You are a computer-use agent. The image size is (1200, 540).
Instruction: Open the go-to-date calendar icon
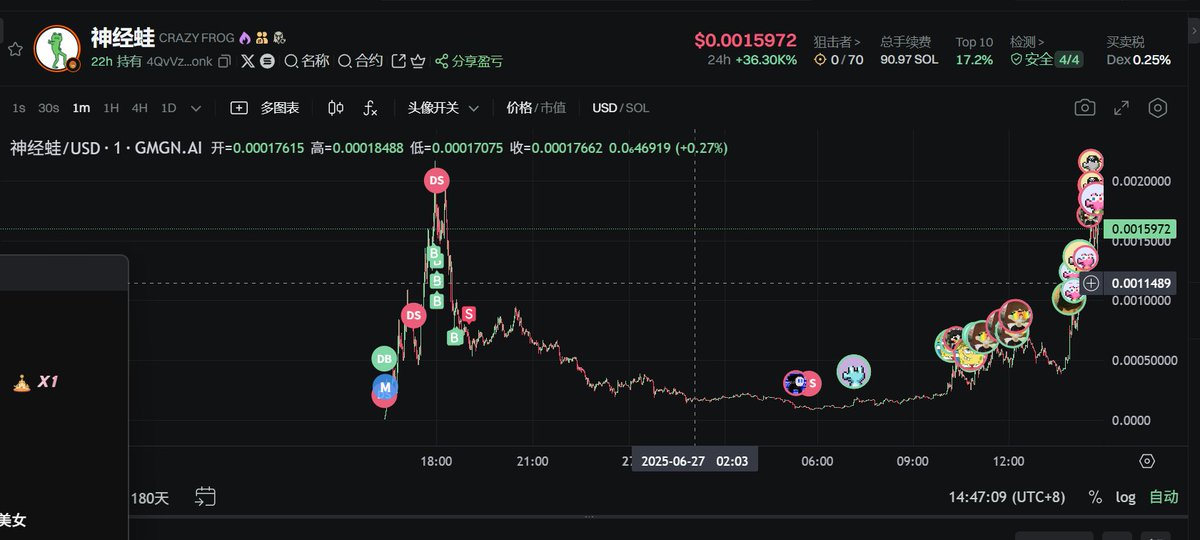tap(206, 496)
